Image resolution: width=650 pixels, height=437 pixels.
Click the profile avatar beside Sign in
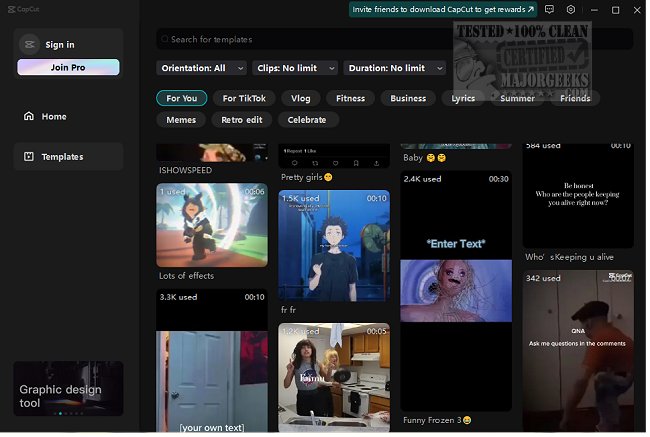coord(29,44)
